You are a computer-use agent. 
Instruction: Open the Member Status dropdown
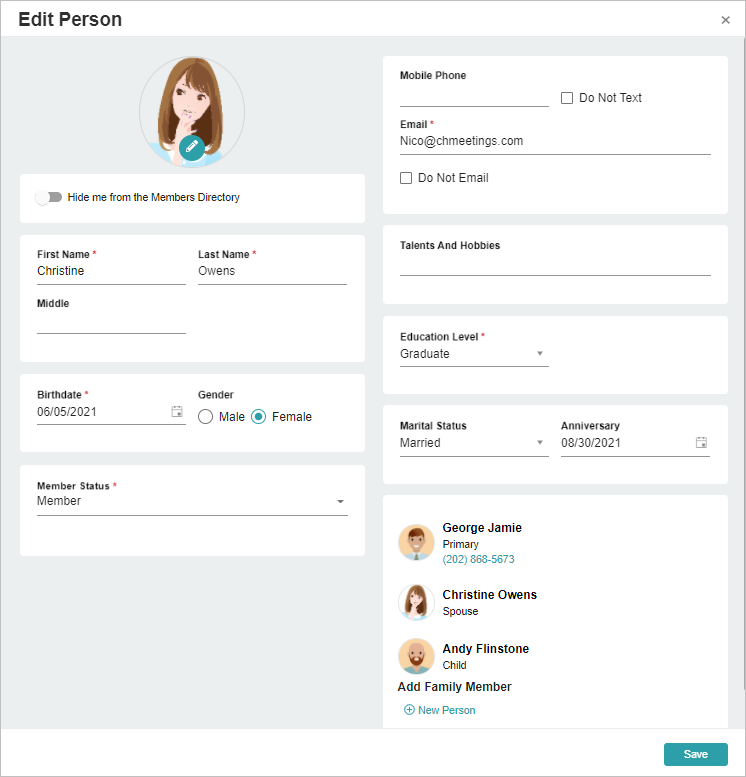point(192,501)
